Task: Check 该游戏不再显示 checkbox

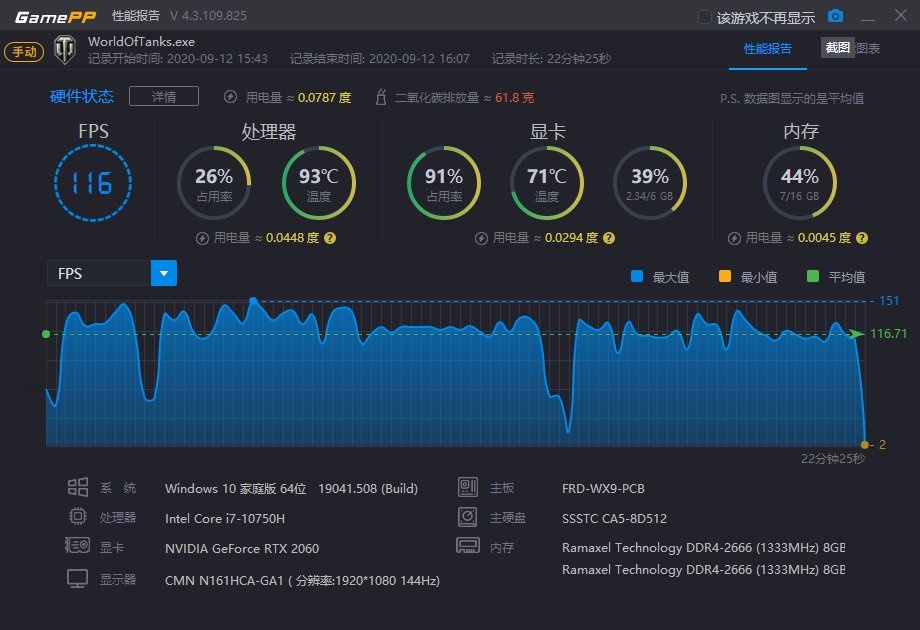Action: click(705, 18)
